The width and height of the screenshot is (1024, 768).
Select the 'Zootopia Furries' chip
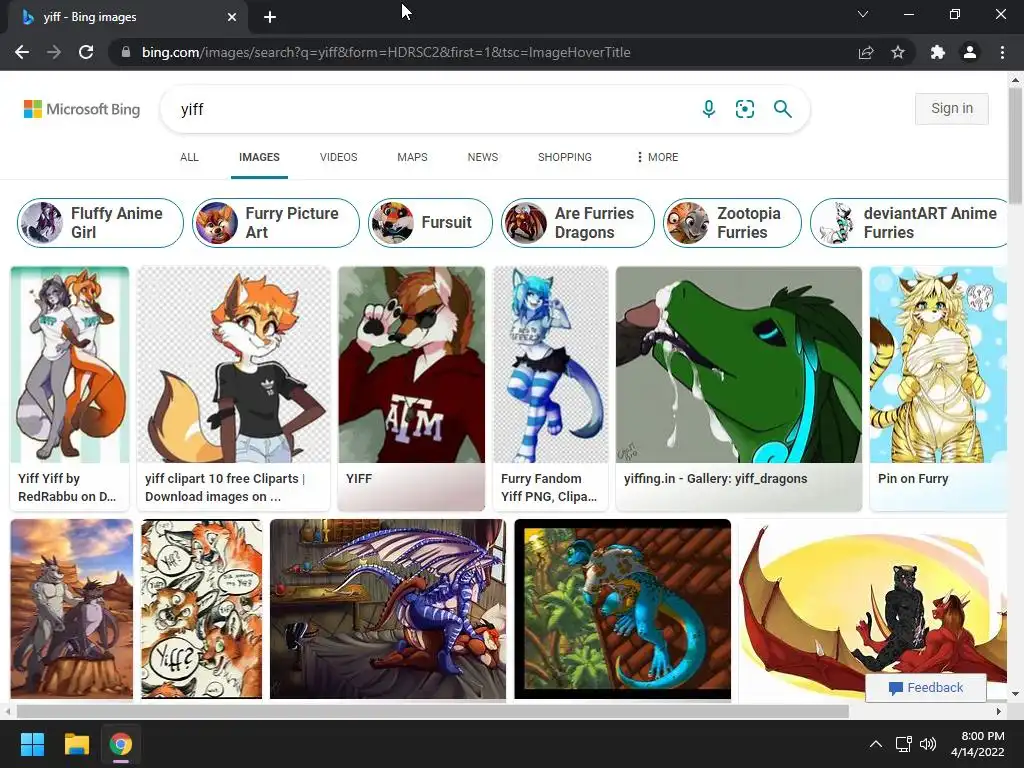click(x=732, y=223)
